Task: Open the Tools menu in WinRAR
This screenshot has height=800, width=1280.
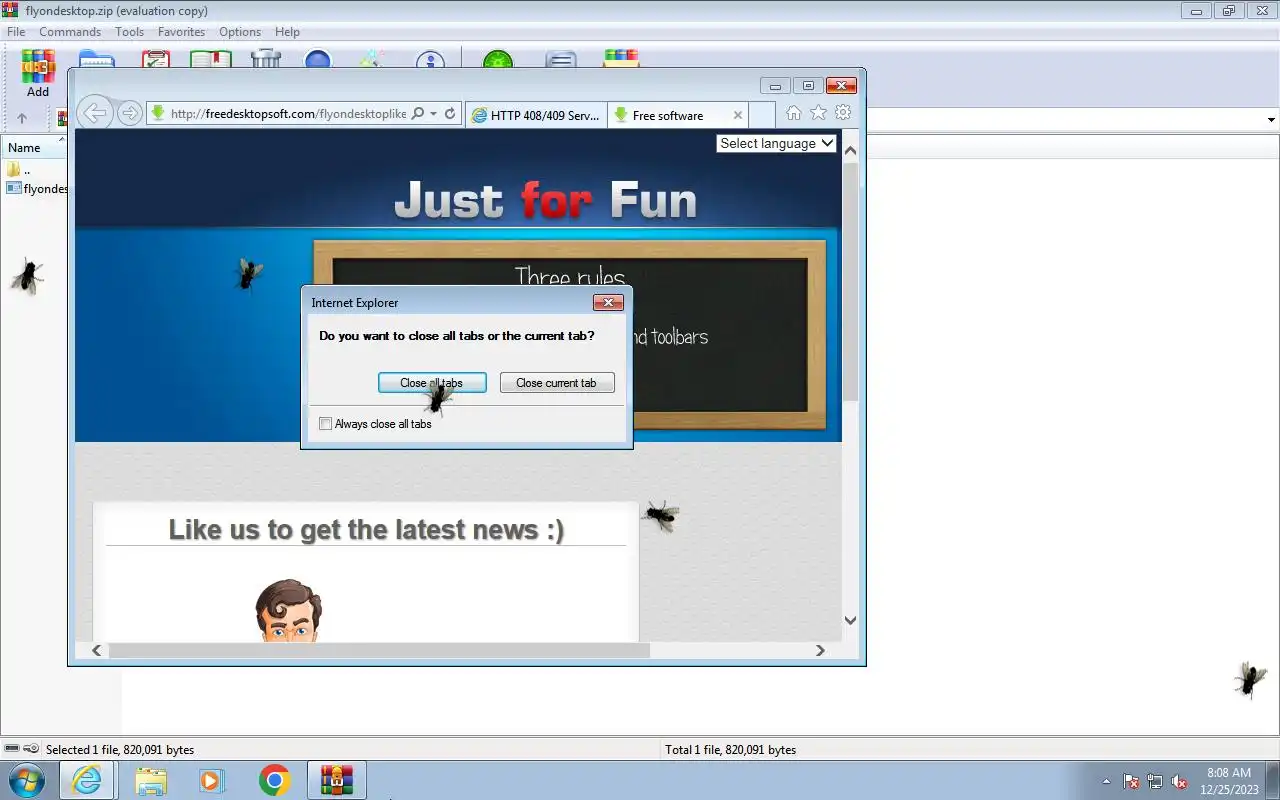Action: pyautogui.click(x=129, y=32)
